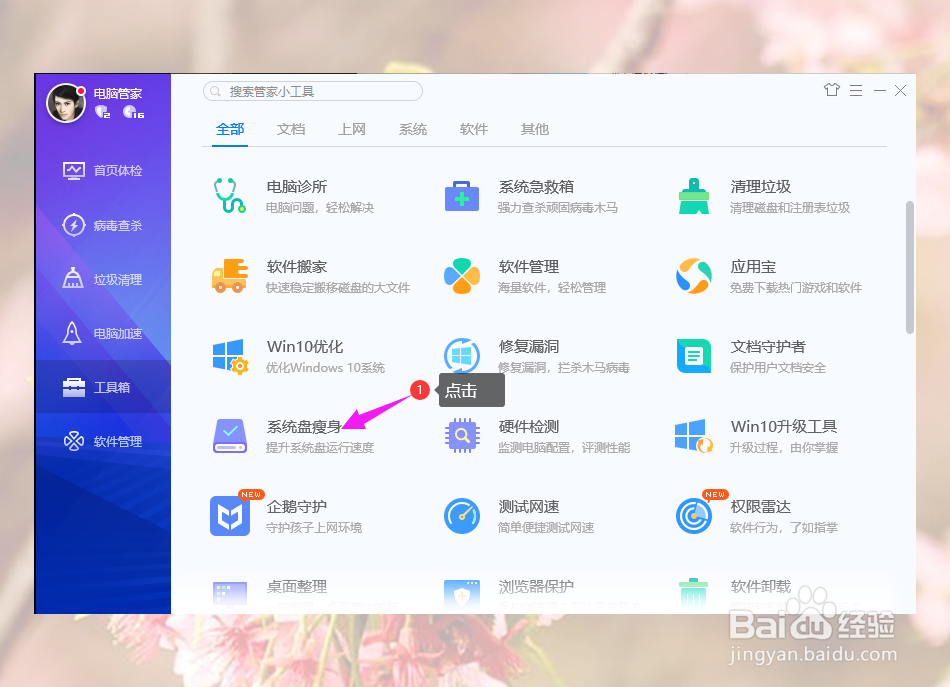
Task: Open the 硬件检测 chip icon
Action: click(462, 436)
